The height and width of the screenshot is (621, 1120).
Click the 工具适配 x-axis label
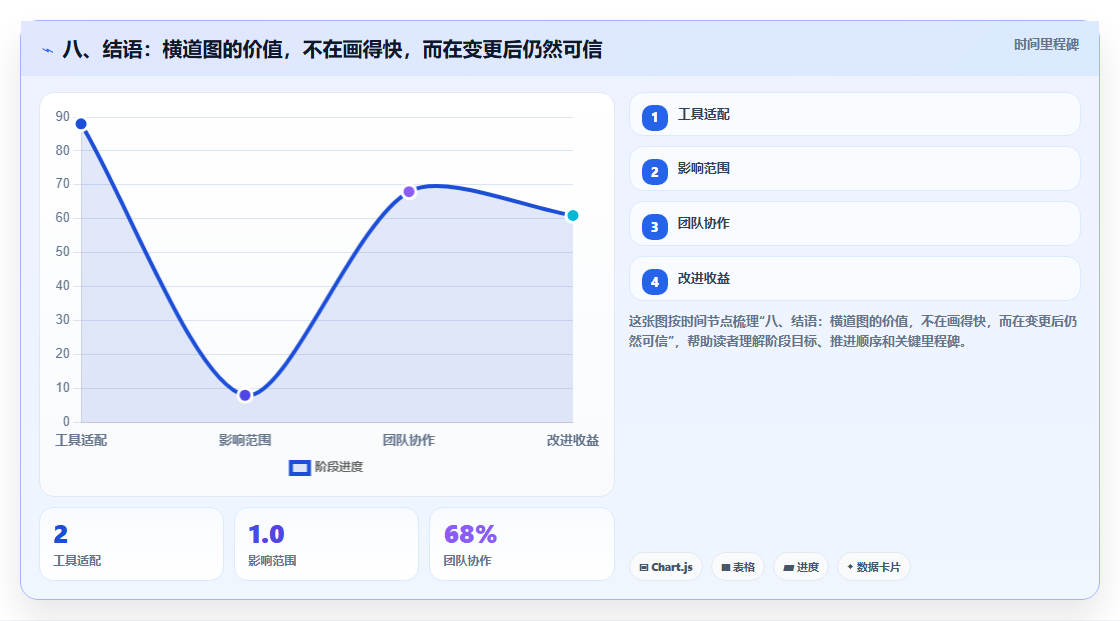[x=81, y=440]
